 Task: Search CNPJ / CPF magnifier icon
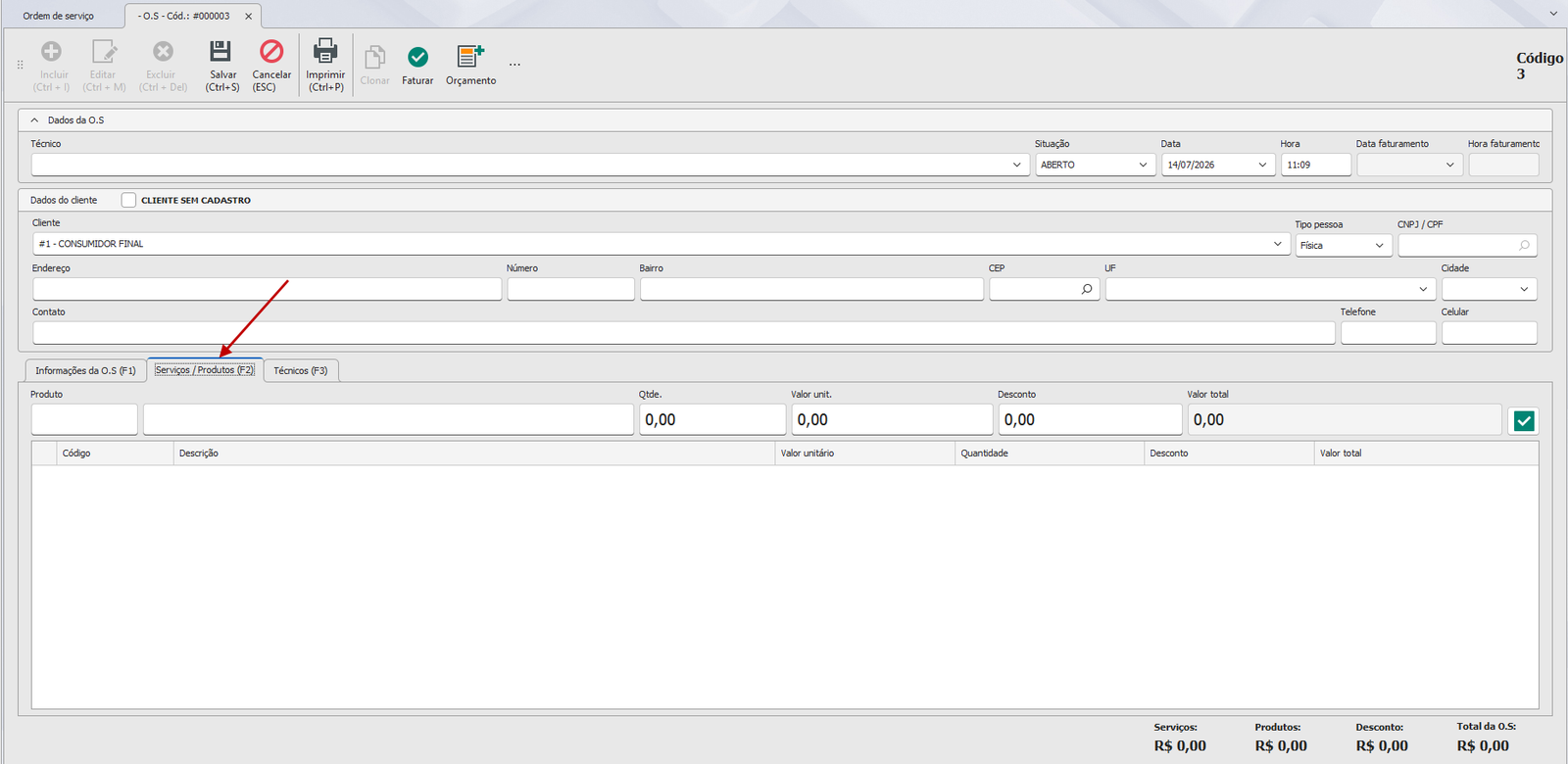(1524, 245)
